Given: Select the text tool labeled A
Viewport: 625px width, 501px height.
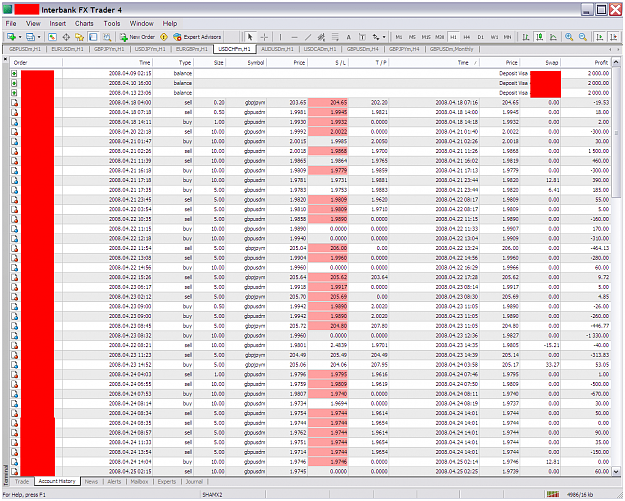Looking at the screenshot, I should coord(349,37).
